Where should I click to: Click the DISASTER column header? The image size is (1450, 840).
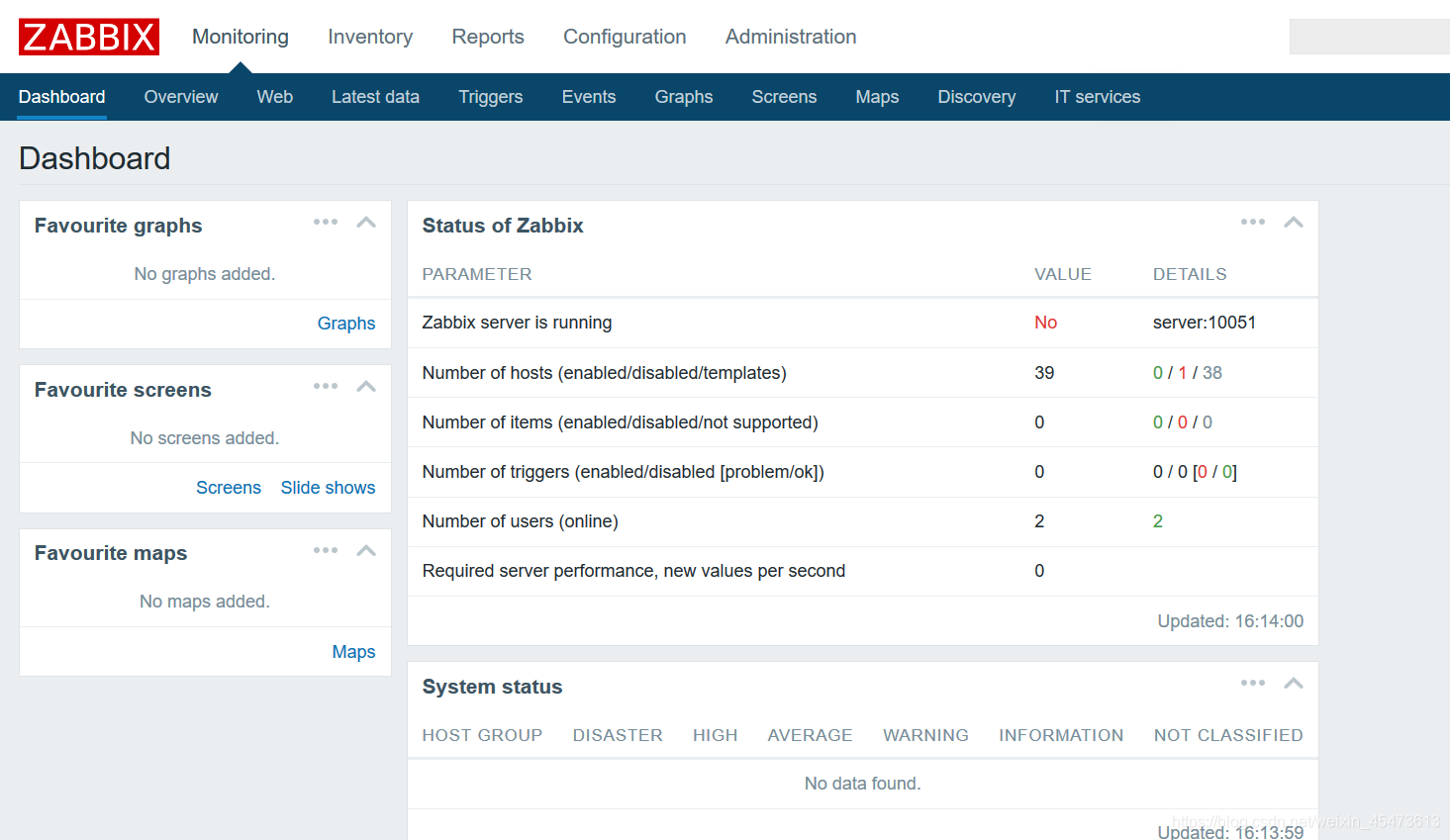pos(618,735)
